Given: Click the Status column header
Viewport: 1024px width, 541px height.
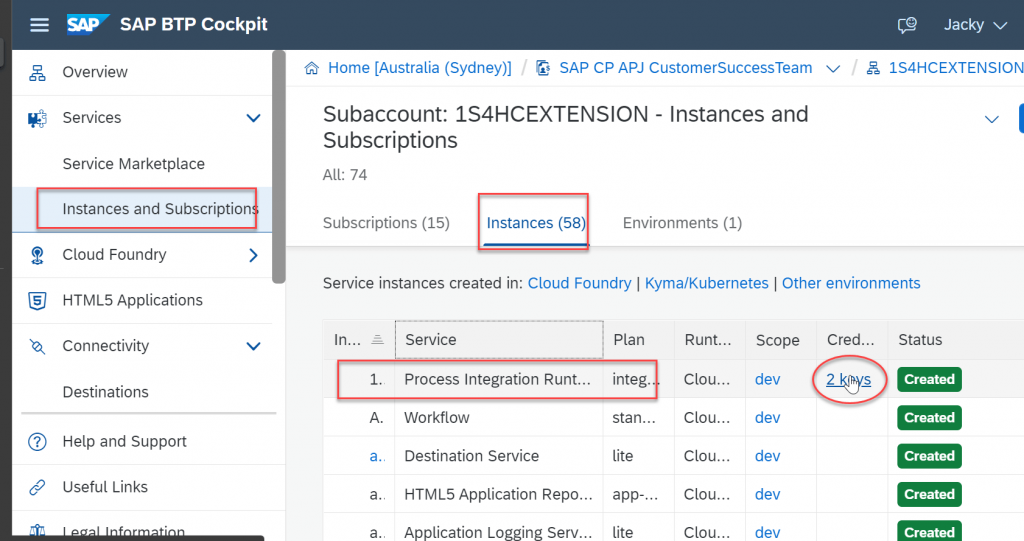Looking at the screenshot, I should pyautogui.click(x=956, y=340).
